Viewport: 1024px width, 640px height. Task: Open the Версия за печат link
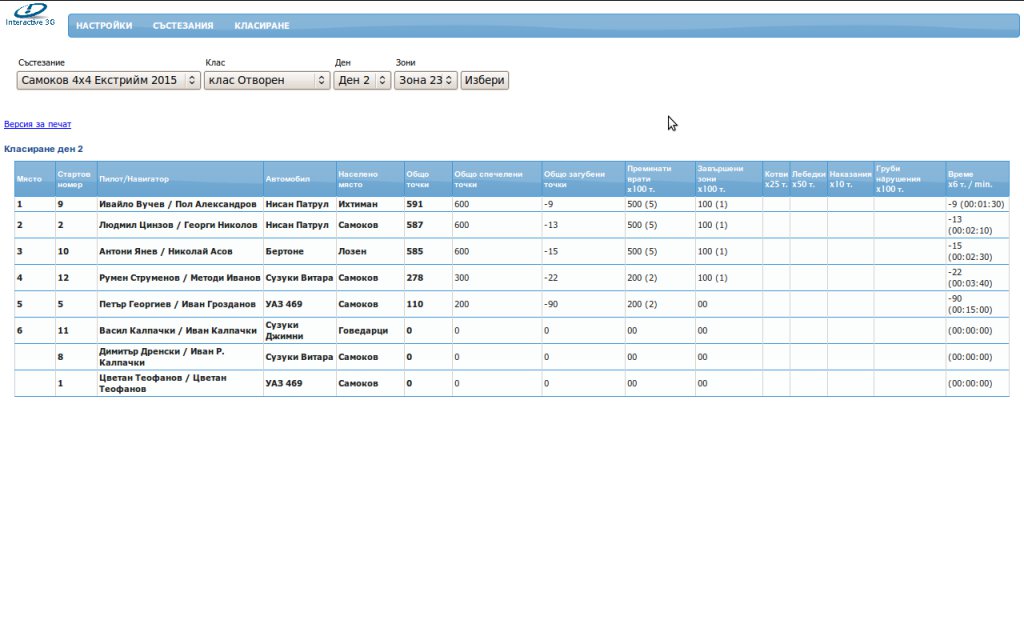[38, 125]
